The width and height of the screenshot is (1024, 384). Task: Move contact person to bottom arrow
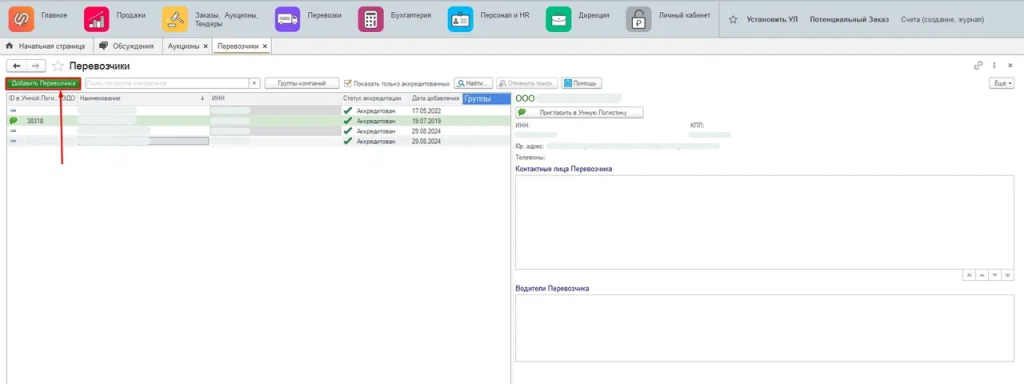[x=1008, y=275]
